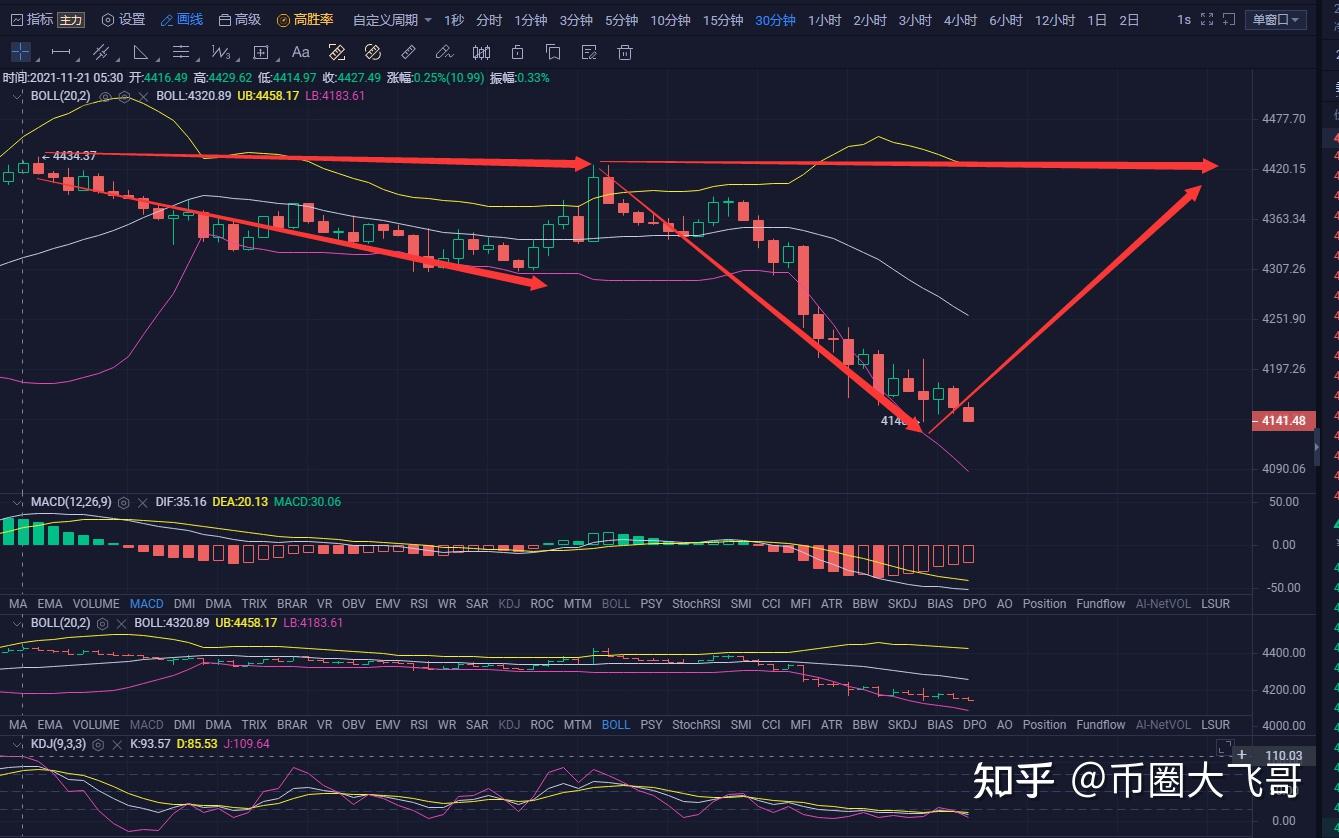Switch to 1分钟 timeframe
The image size is (1339, 838).
coord(531,20)
